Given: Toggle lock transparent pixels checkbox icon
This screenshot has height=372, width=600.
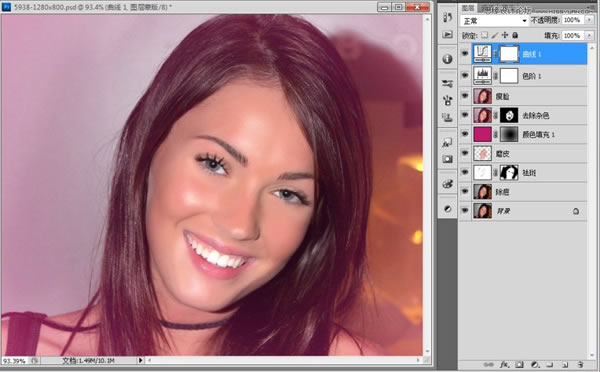Looking at the screenshot, I should [484, 35].
